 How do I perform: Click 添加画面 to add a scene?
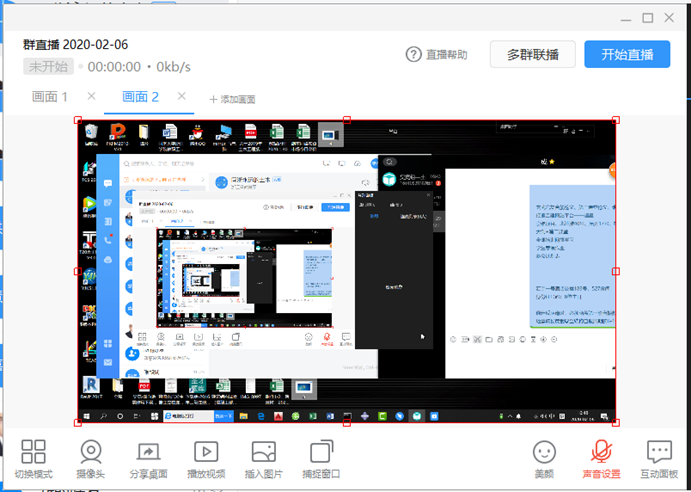[x=232, y=99]
